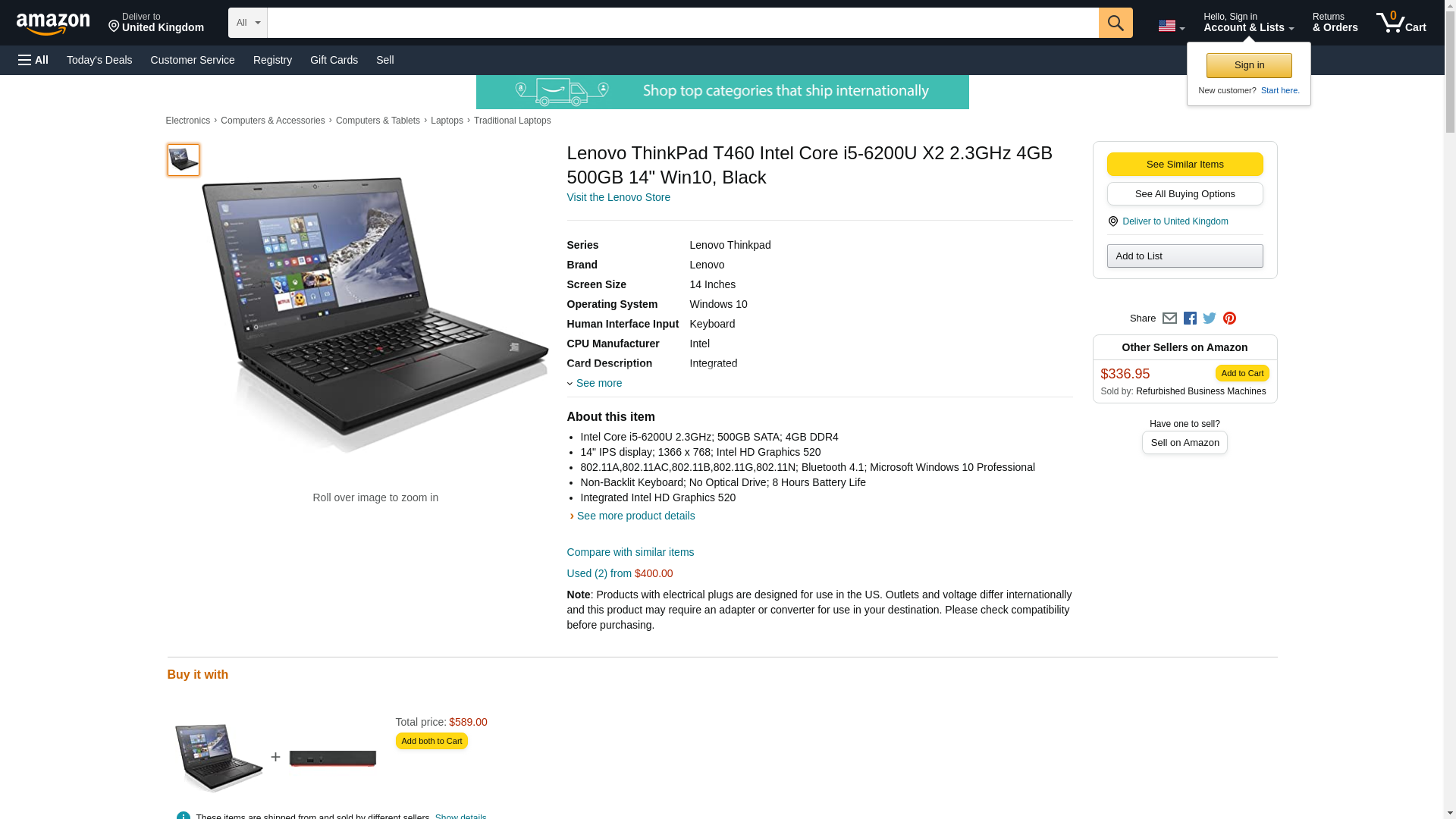Open the country flag language dropdown
1456x819 pixels.
coord(1172,27)
